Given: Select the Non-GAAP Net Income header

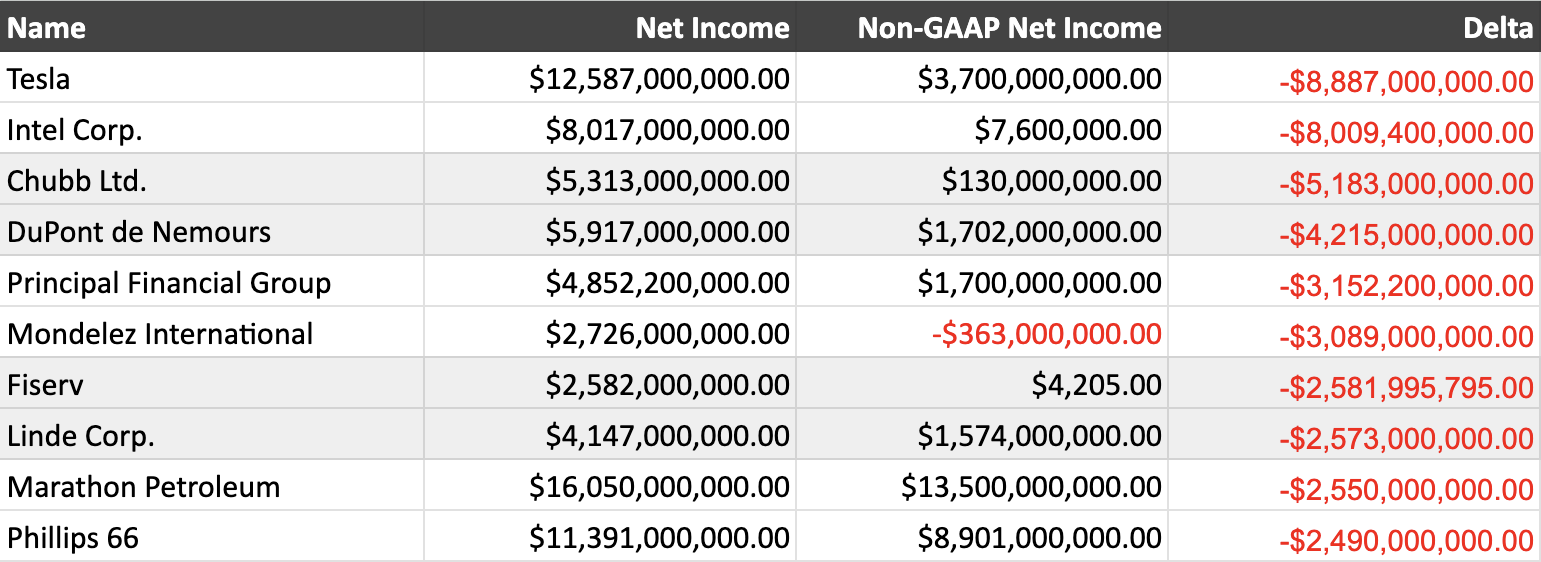Looking at the screenshot, I should pyautogui.click(x=1009, y=28).
